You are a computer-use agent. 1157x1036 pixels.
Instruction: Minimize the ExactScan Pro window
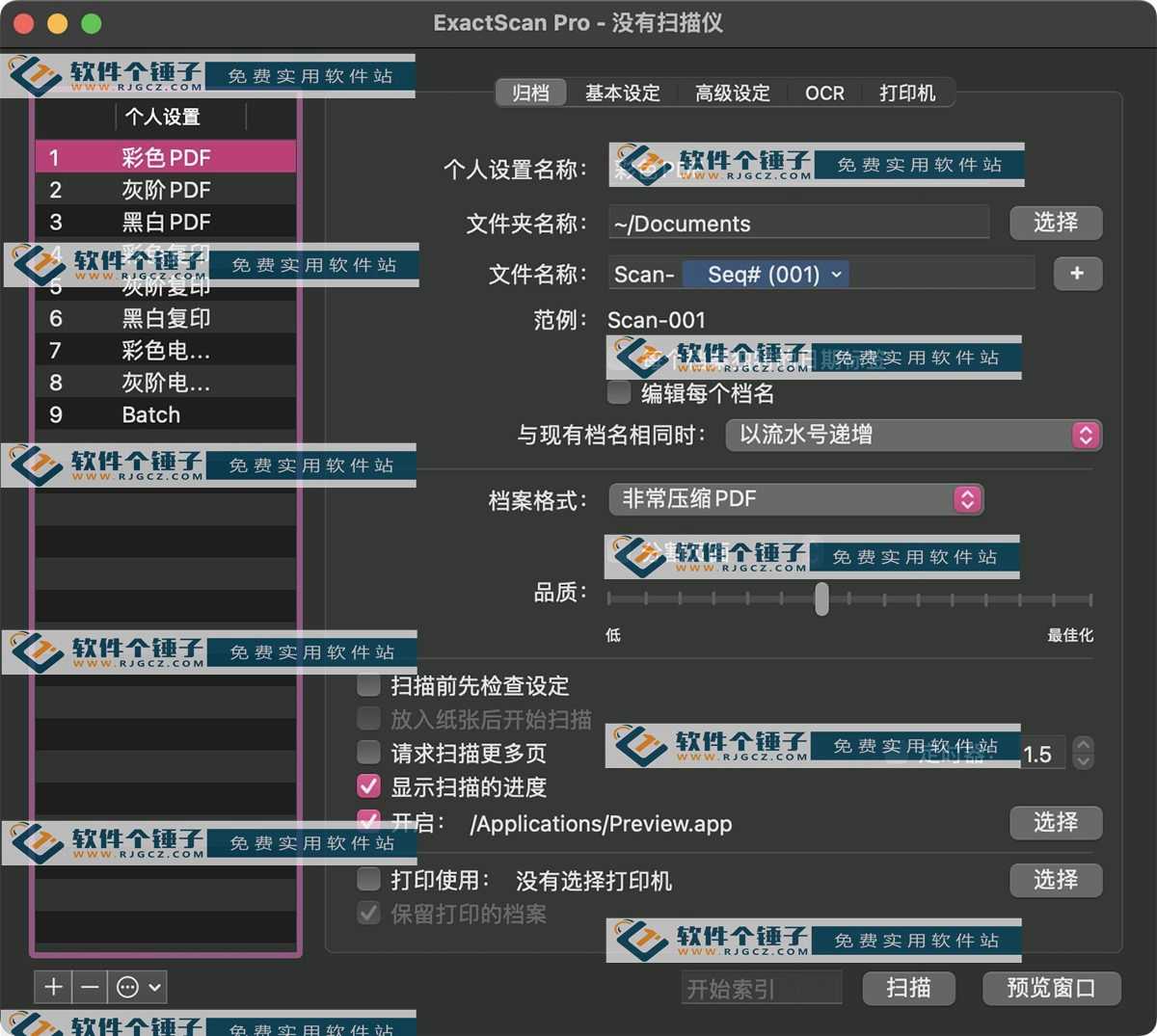(x=58, y=23)
